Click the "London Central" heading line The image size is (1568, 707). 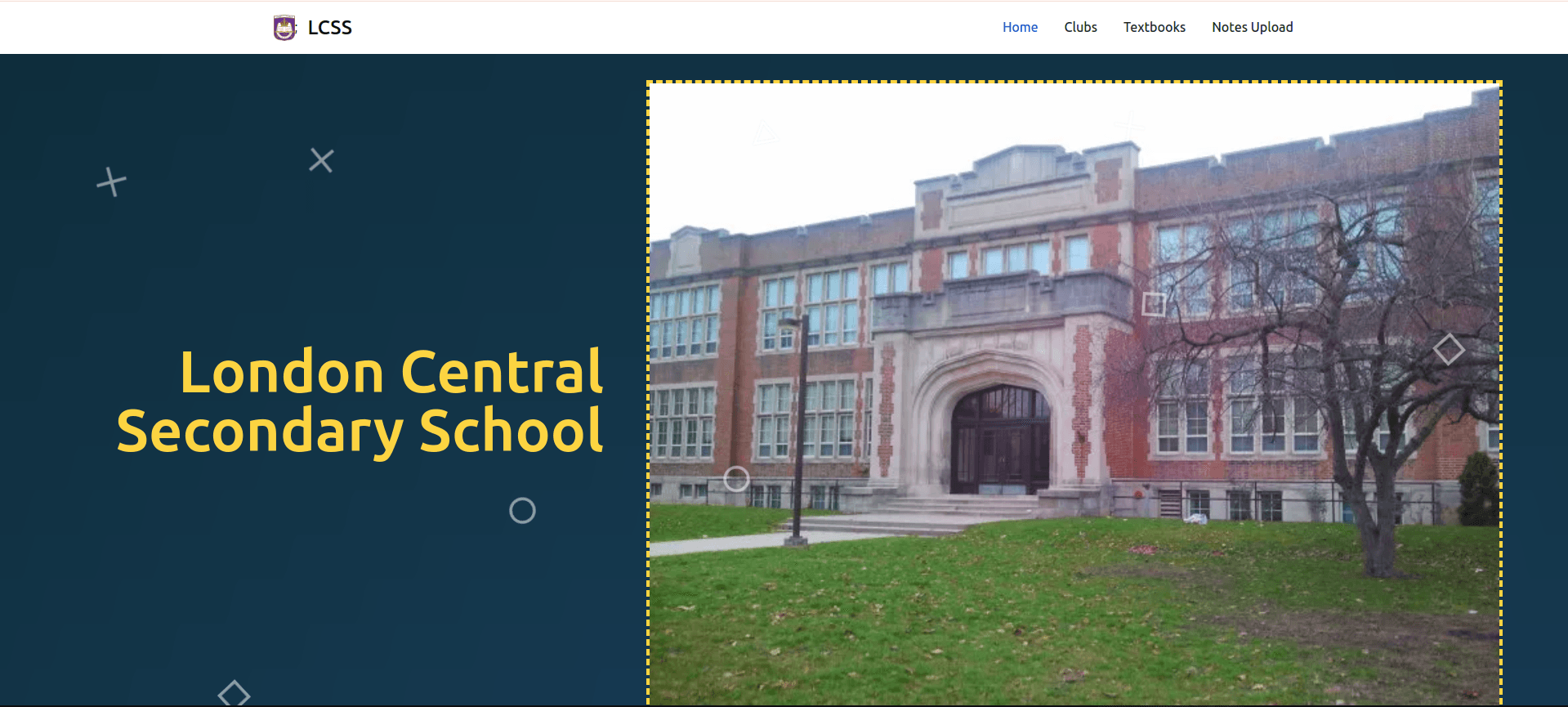pyautogui.click(x=391, y=372)
